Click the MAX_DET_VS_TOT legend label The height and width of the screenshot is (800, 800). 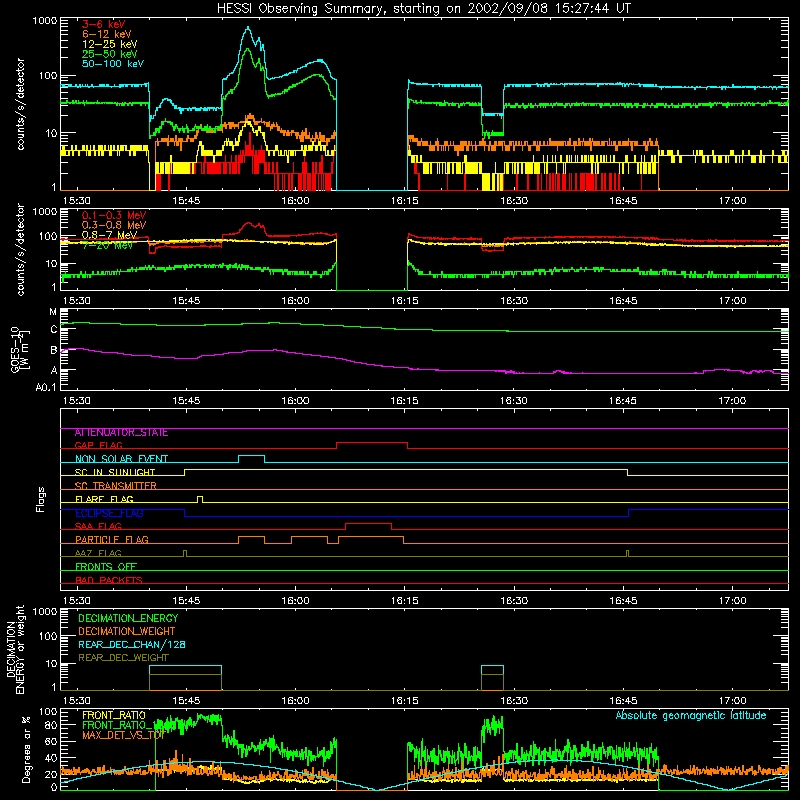click(122, 735)
